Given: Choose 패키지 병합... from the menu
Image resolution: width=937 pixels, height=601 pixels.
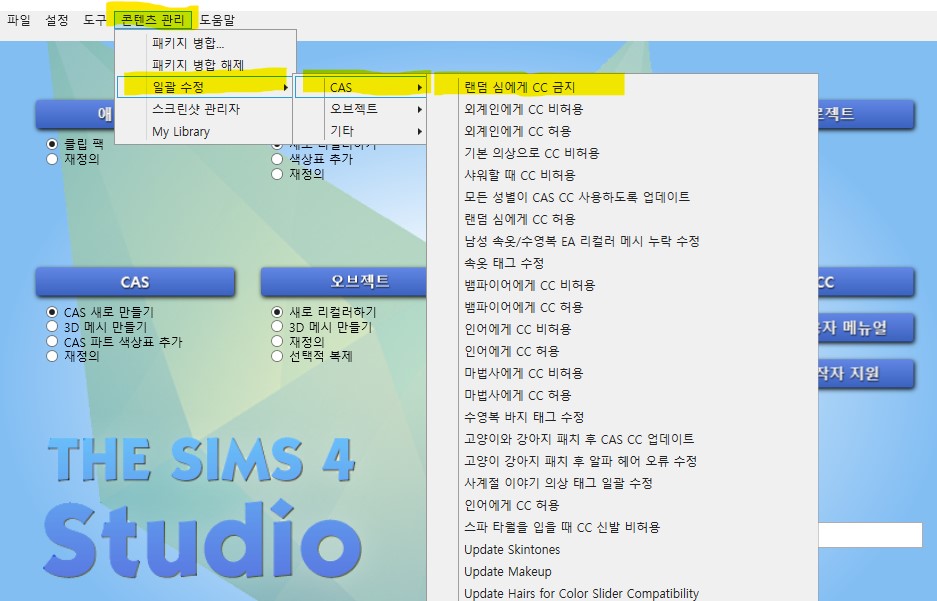Looking at the screenshot, I should [205, 43].
